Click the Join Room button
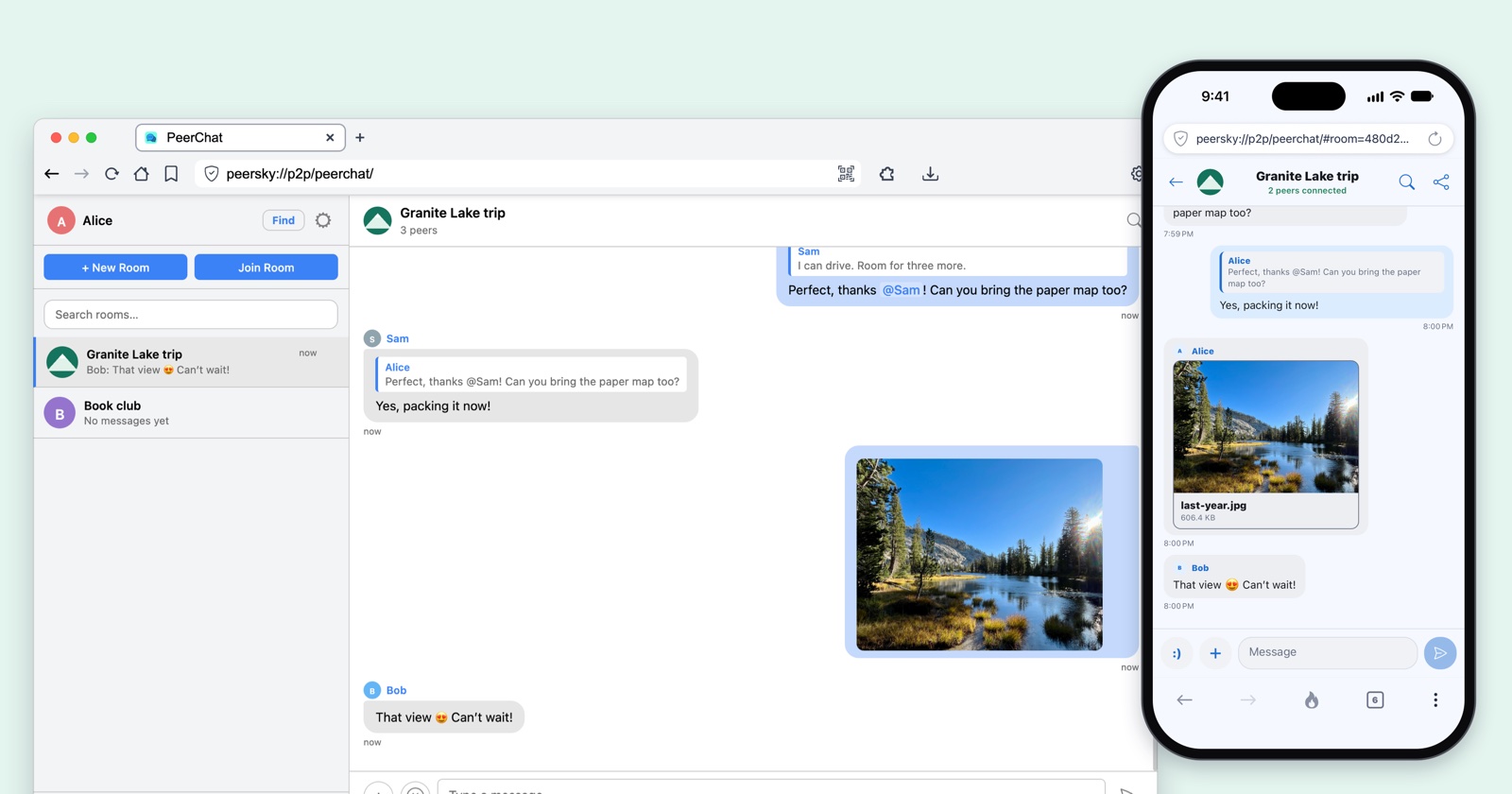The width and height of the screenshot is (1512, 794). point(266,268)
